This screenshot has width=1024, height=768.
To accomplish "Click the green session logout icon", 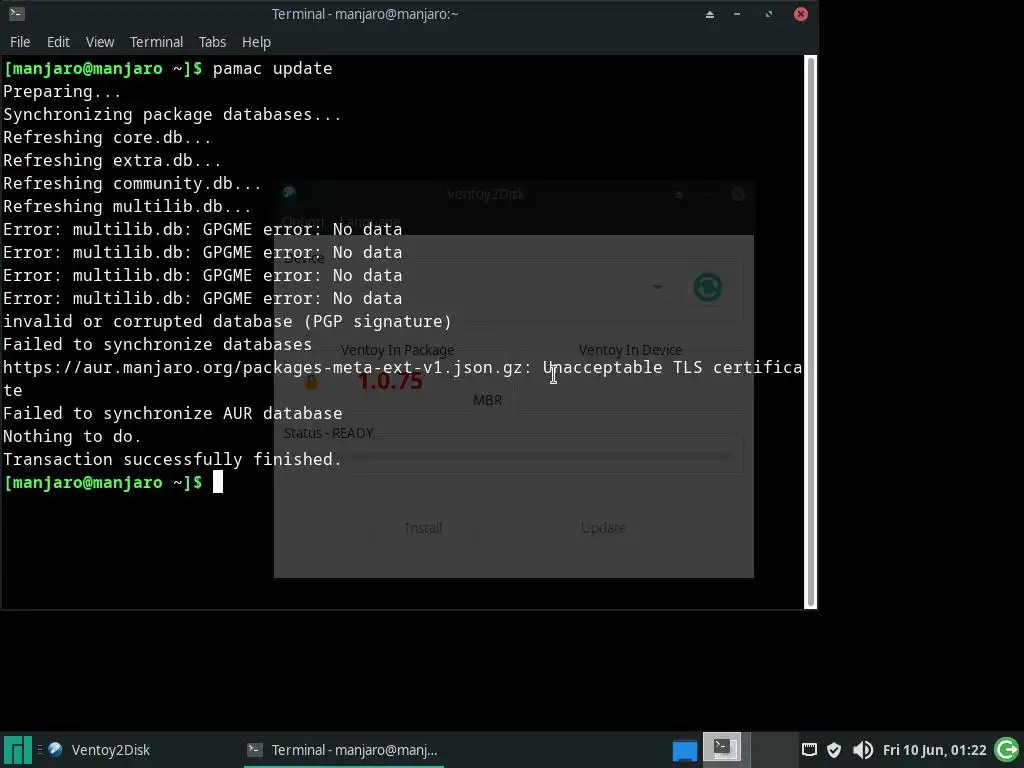I will click(1006, 750).
